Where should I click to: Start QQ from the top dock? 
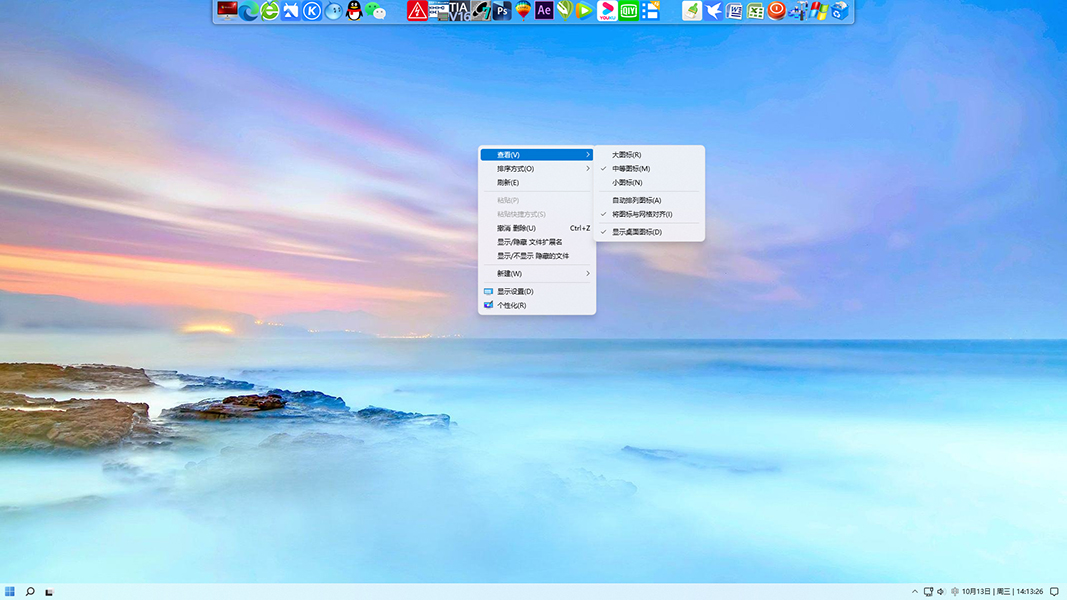click(x=357, y=11)
